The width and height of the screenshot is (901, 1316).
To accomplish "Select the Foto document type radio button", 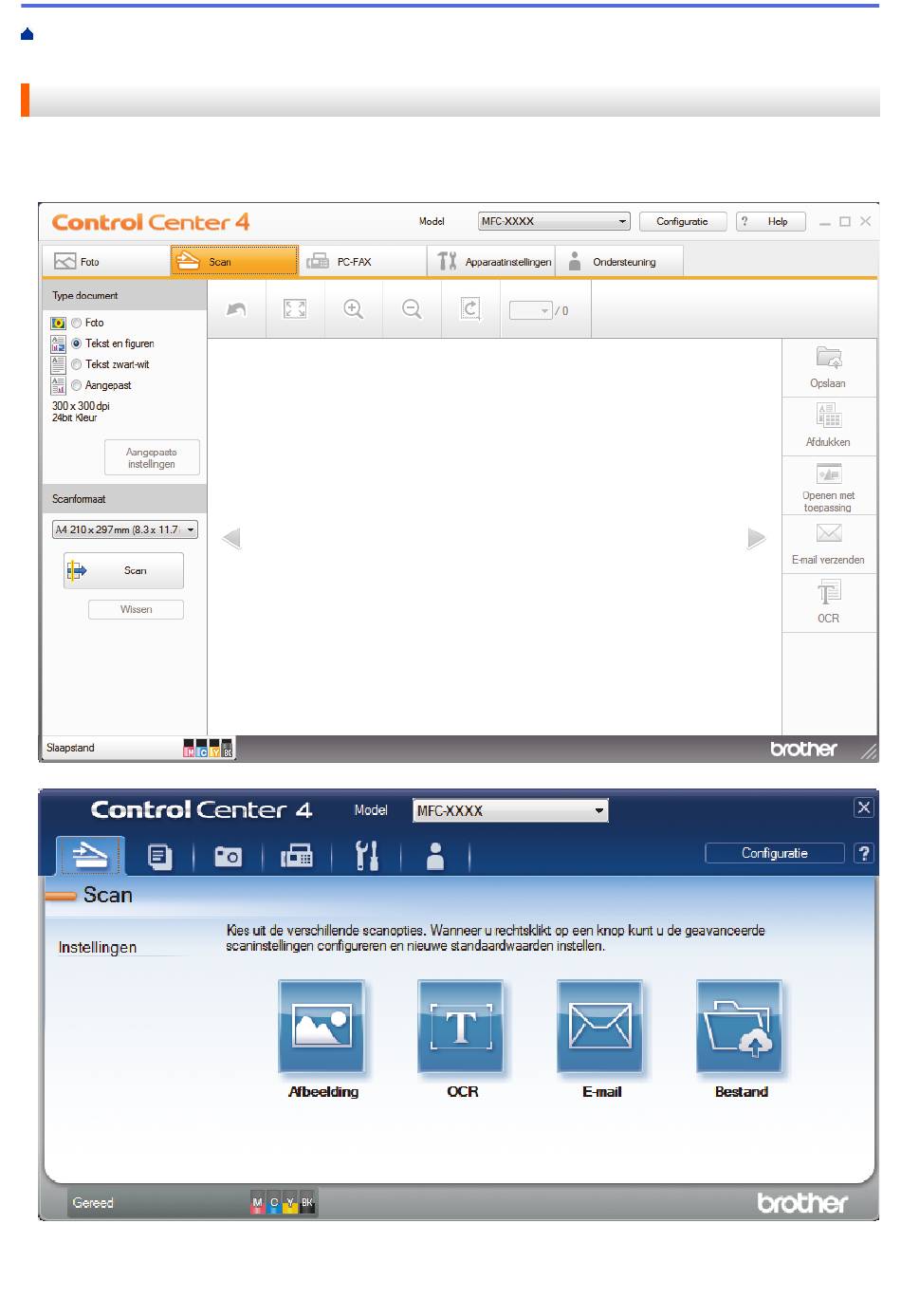I will 77,323.
